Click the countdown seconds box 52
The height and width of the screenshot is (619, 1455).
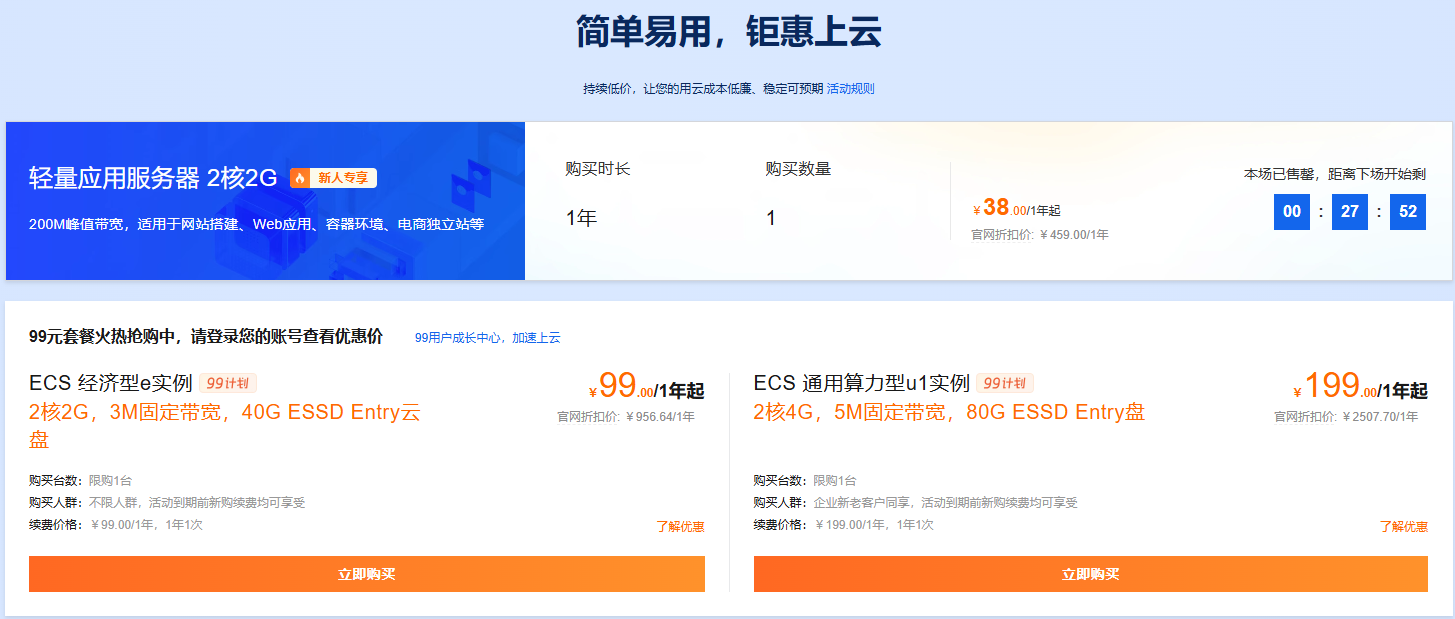[x=1408, y=212]
